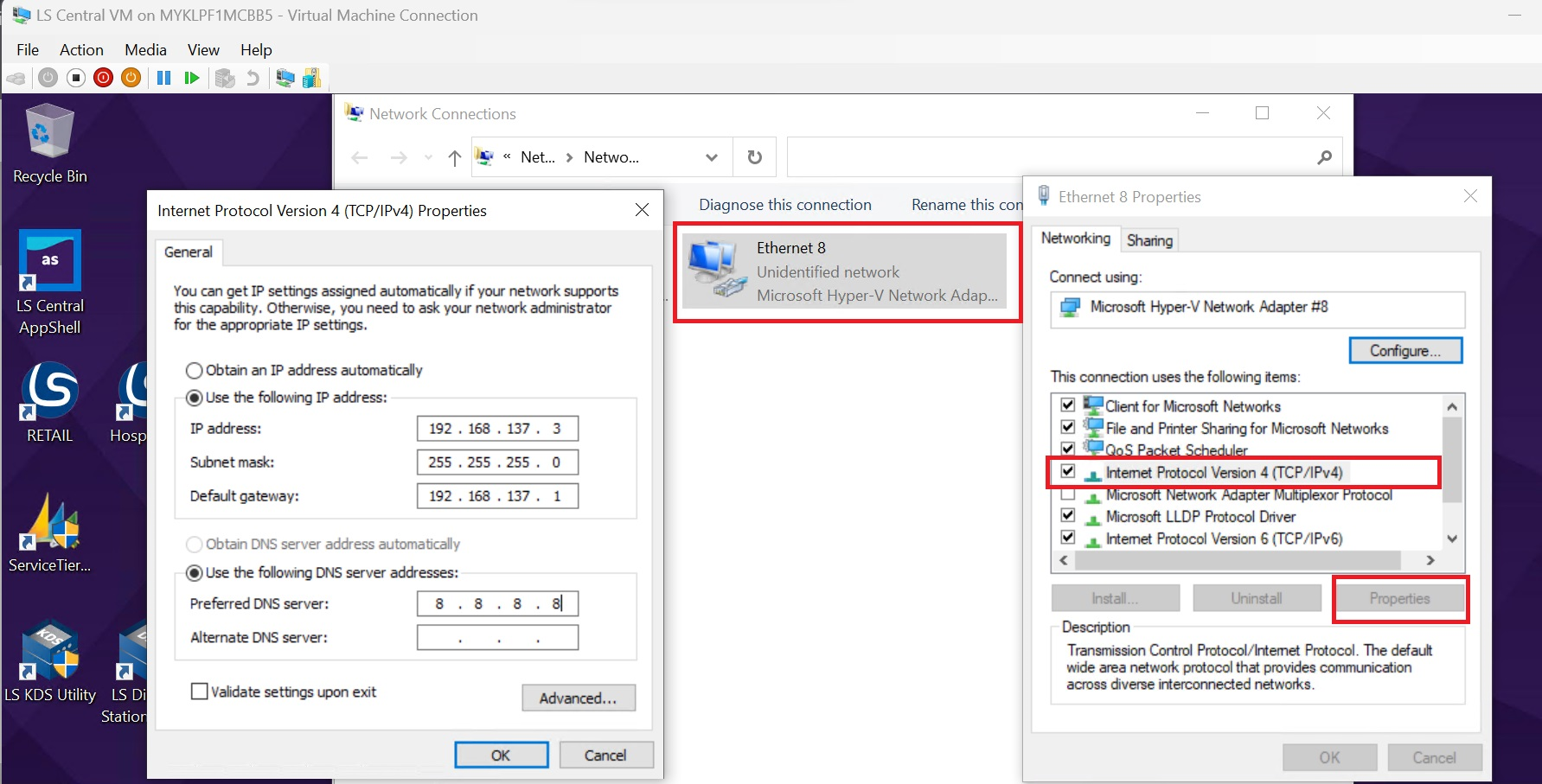The width and height of the screenshot is (1542, 784).
Task: Select the RETAIL desktop shortcut
Action: pyautogui.click(x=50, y=402)
